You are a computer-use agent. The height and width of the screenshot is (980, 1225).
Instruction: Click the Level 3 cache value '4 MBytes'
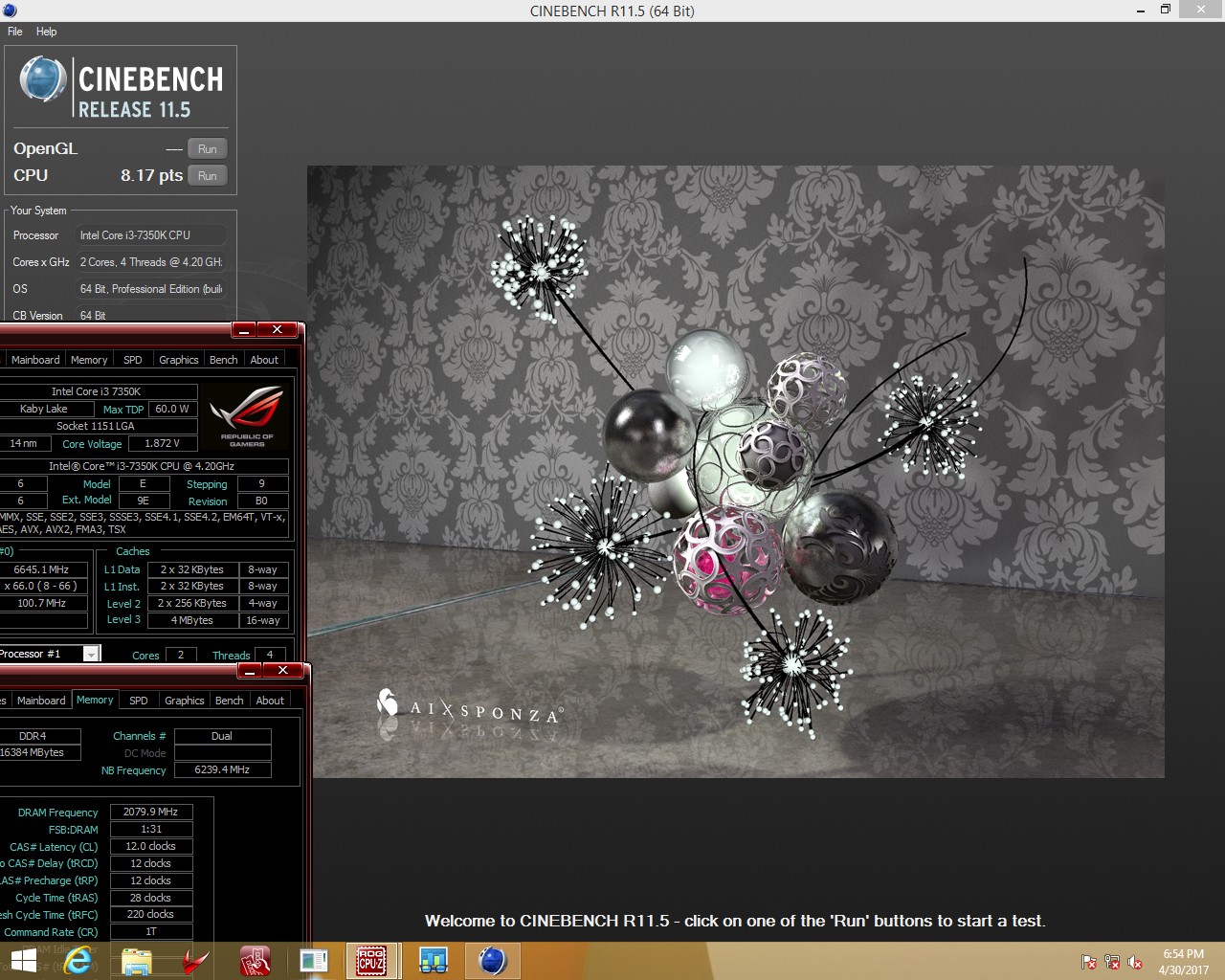point(192,620)
